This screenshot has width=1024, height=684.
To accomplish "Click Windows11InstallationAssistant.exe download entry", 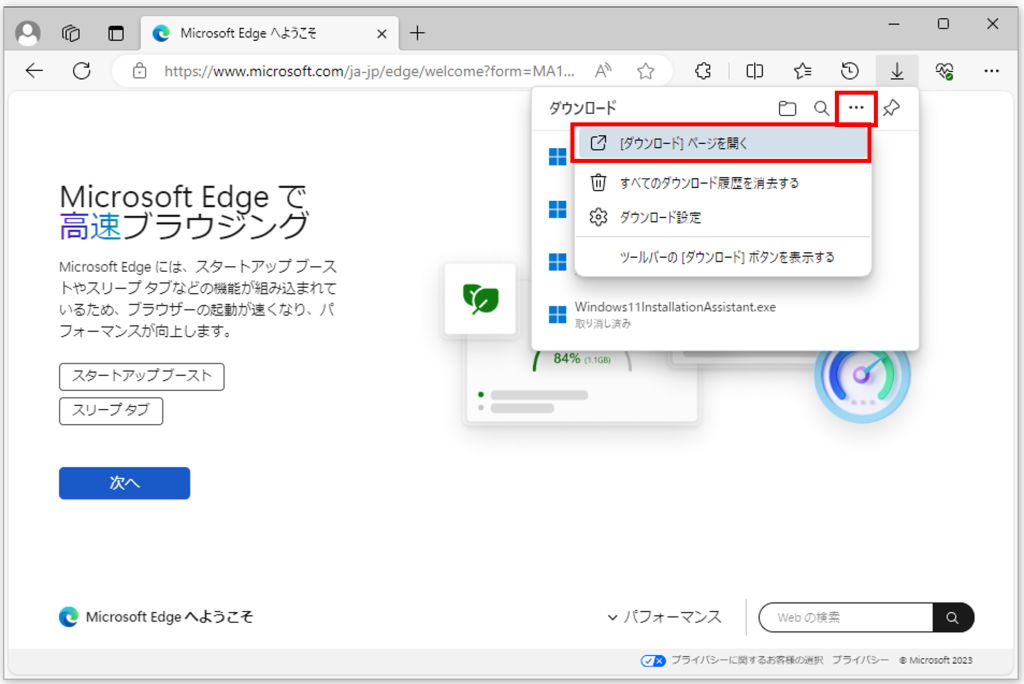I will pos(725,314).
